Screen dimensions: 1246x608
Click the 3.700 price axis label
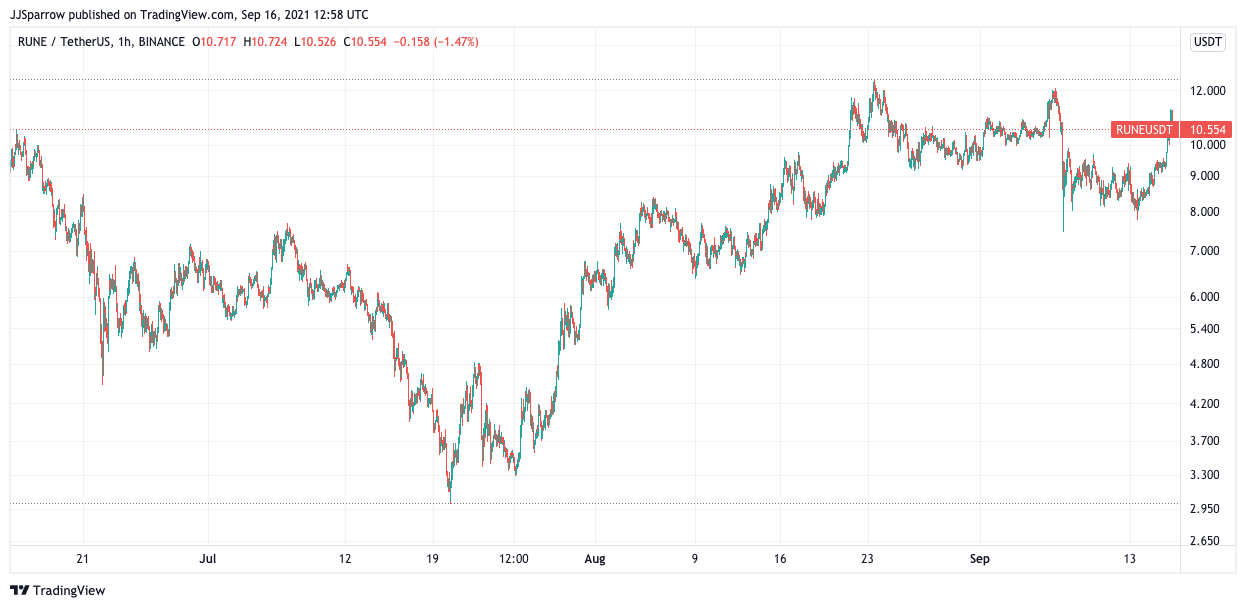1205,441
